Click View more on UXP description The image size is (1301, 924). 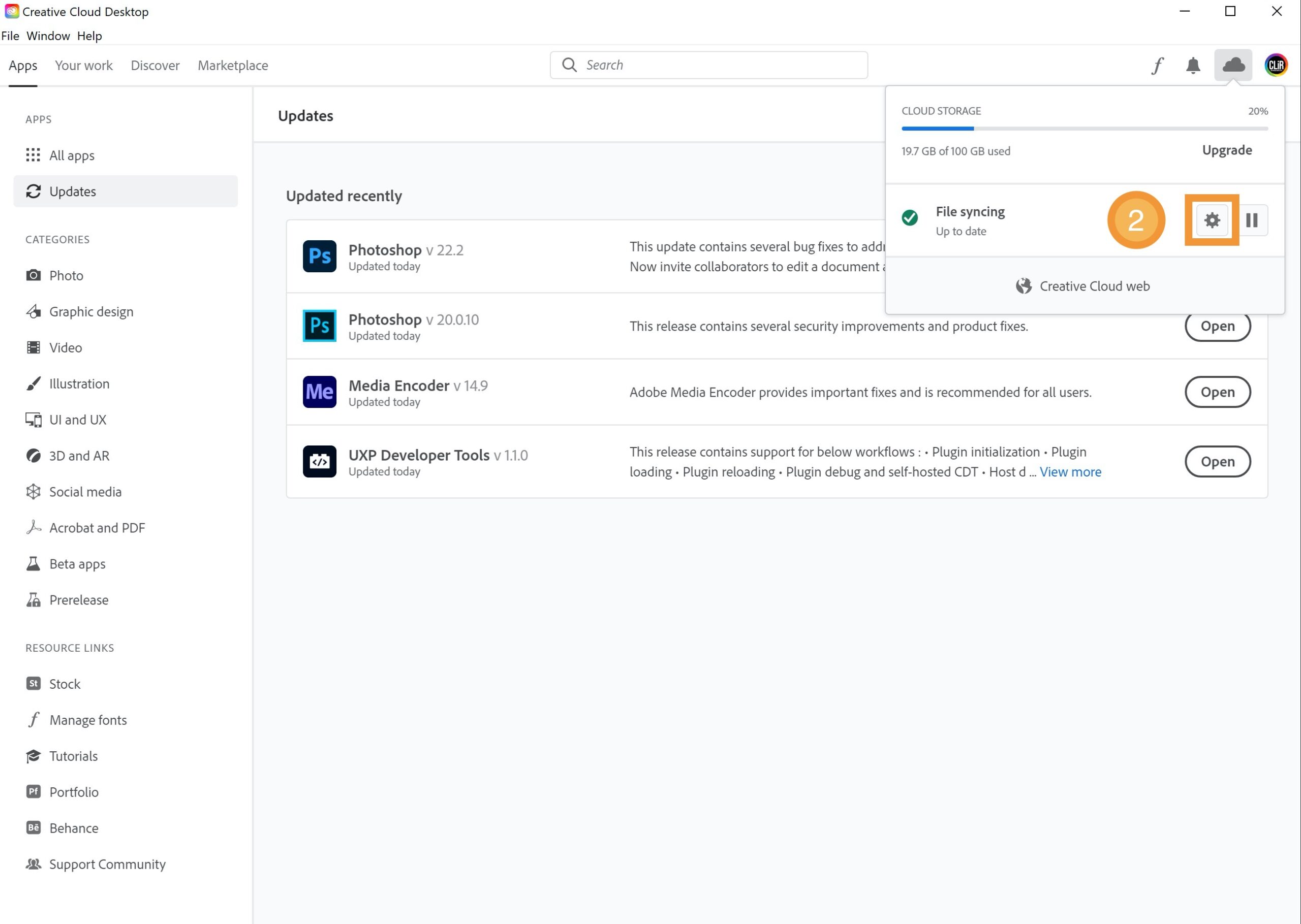[1070, 472]
